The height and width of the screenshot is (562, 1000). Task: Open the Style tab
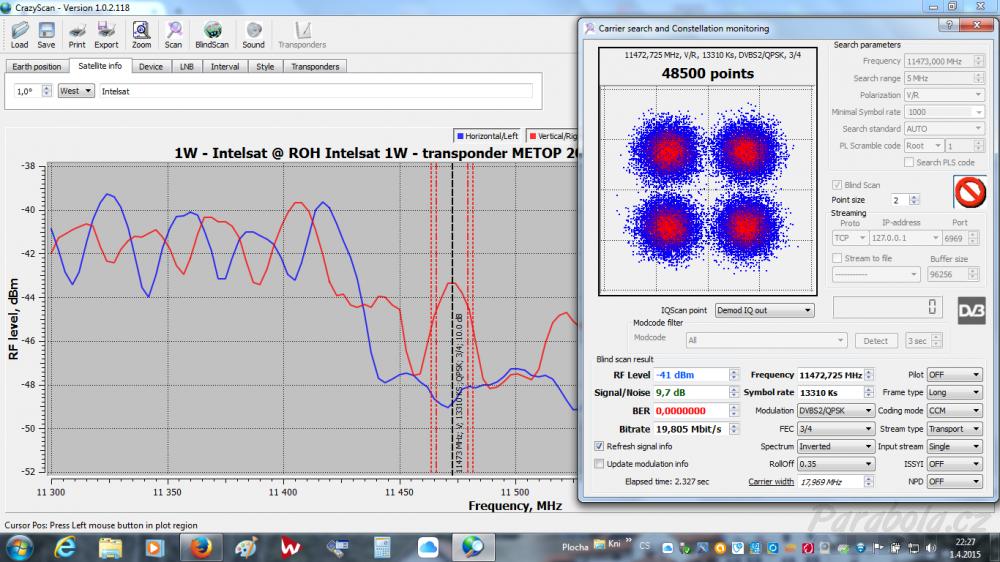coord(265,66)
